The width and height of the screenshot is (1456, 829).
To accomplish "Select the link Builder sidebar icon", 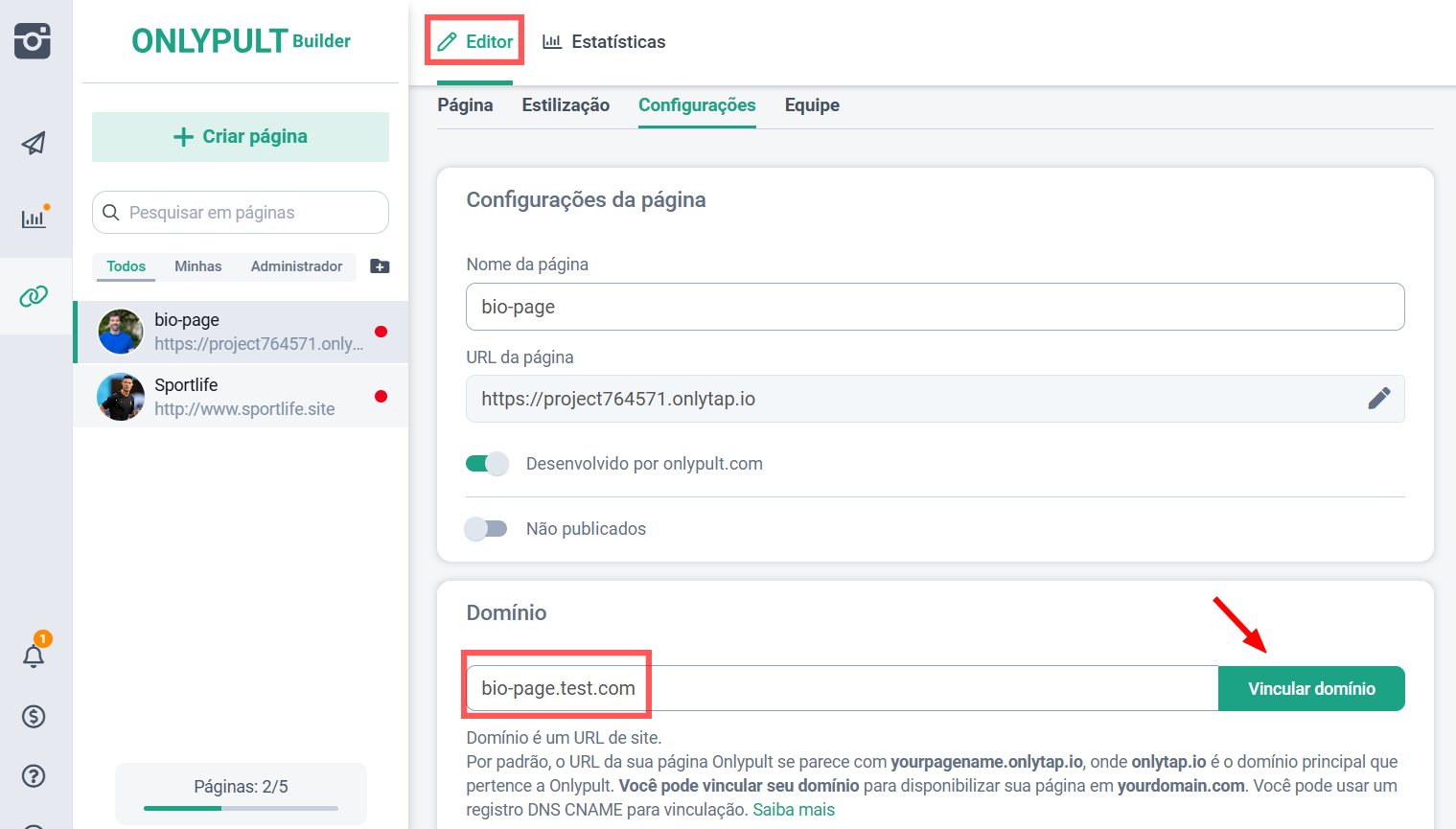I will point(34,296).
